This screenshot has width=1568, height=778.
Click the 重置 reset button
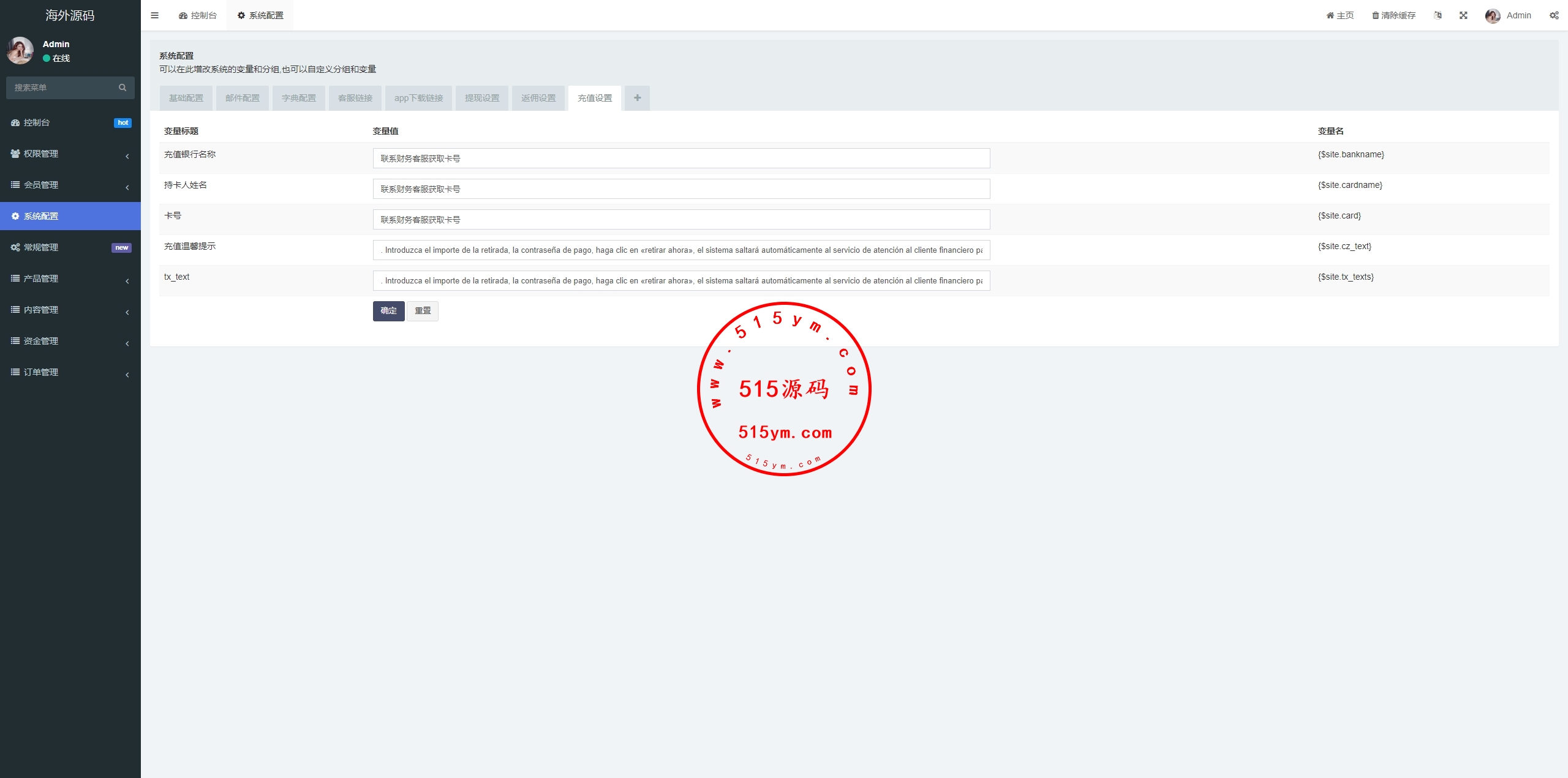pyautogui.click(x=423, y=311)
